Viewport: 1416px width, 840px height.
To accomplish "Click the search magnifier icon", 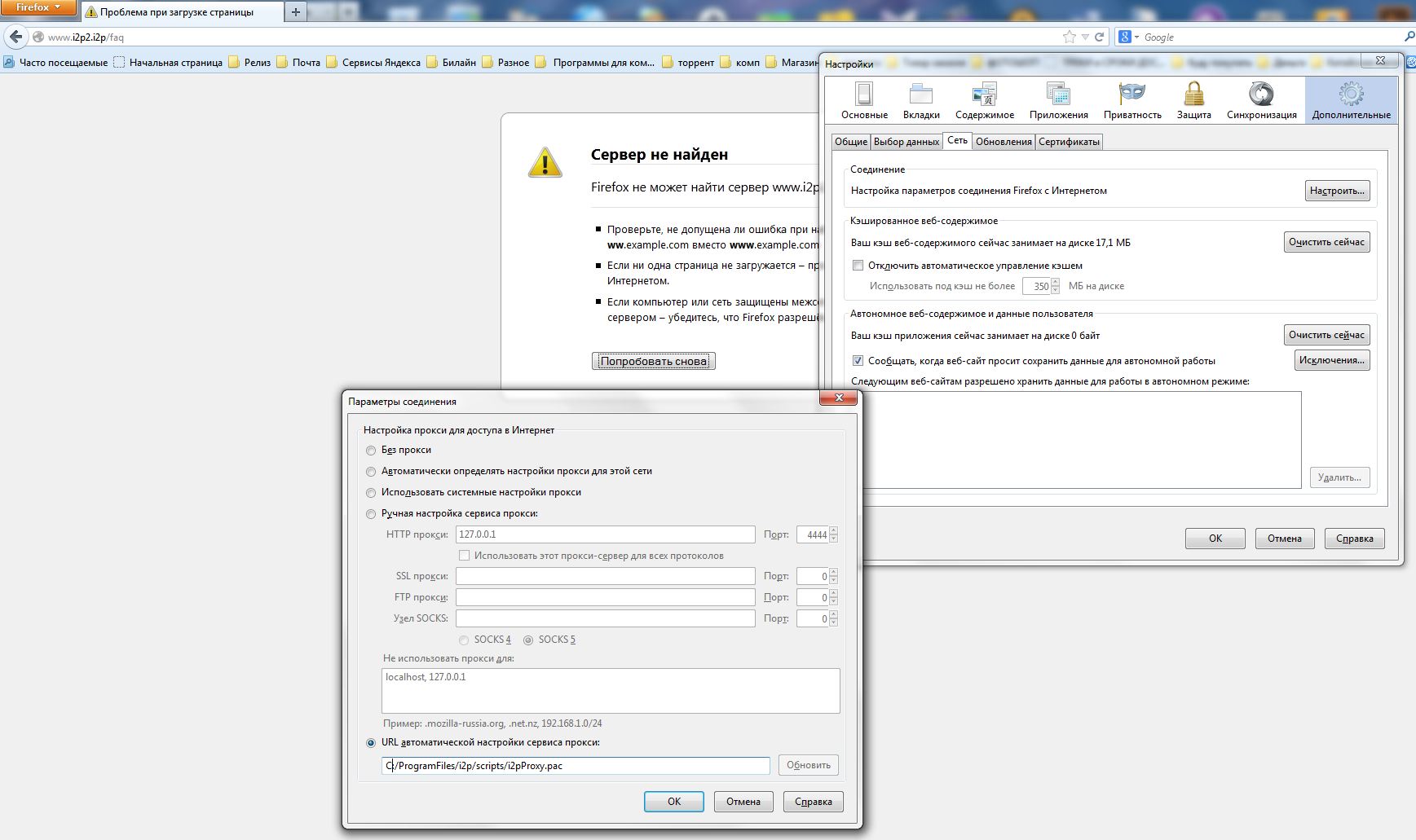I will 1409,37.
